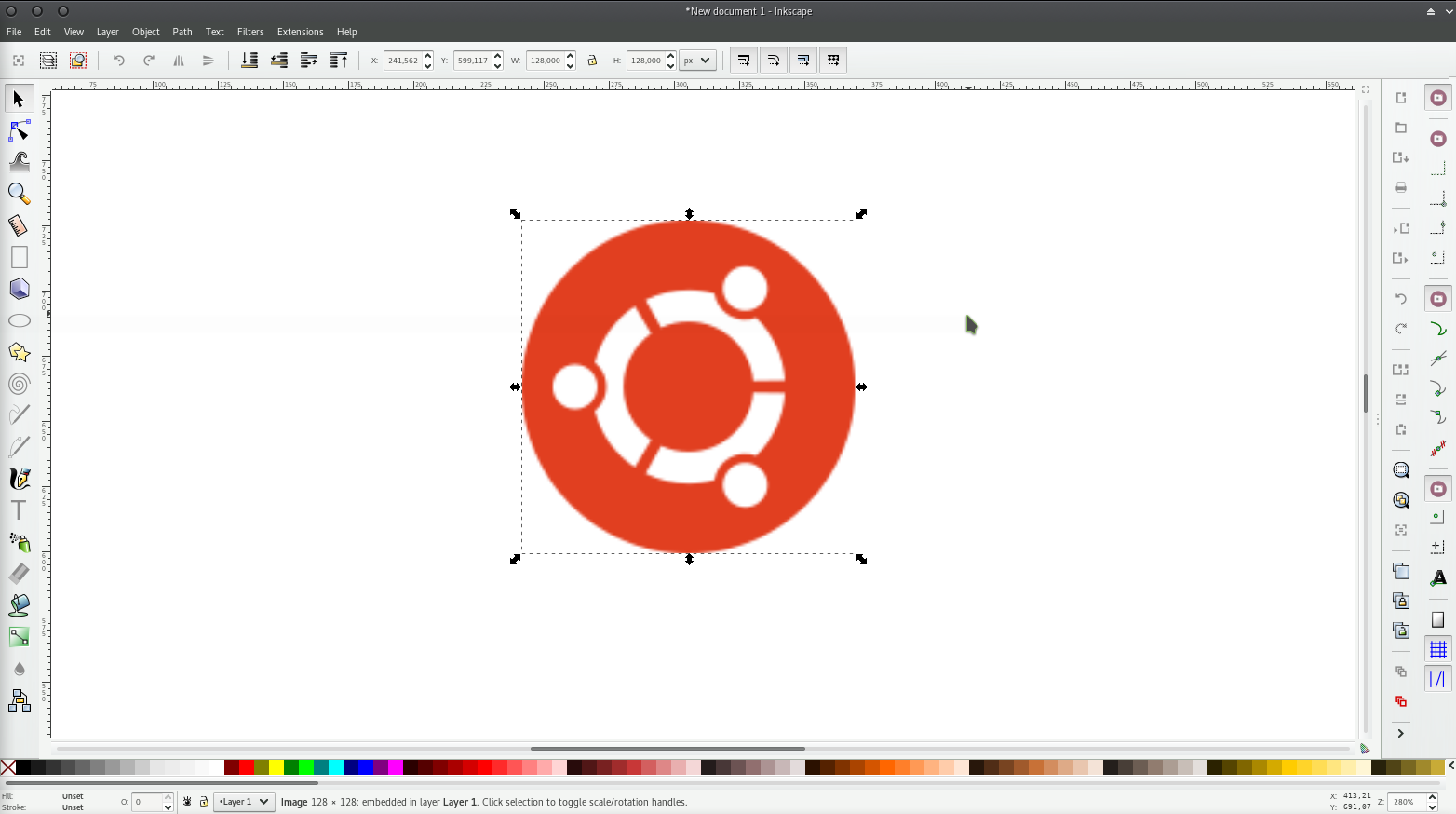Select the Pencil freehand tool
1456x814 pixels.
(x=19, y=415)
